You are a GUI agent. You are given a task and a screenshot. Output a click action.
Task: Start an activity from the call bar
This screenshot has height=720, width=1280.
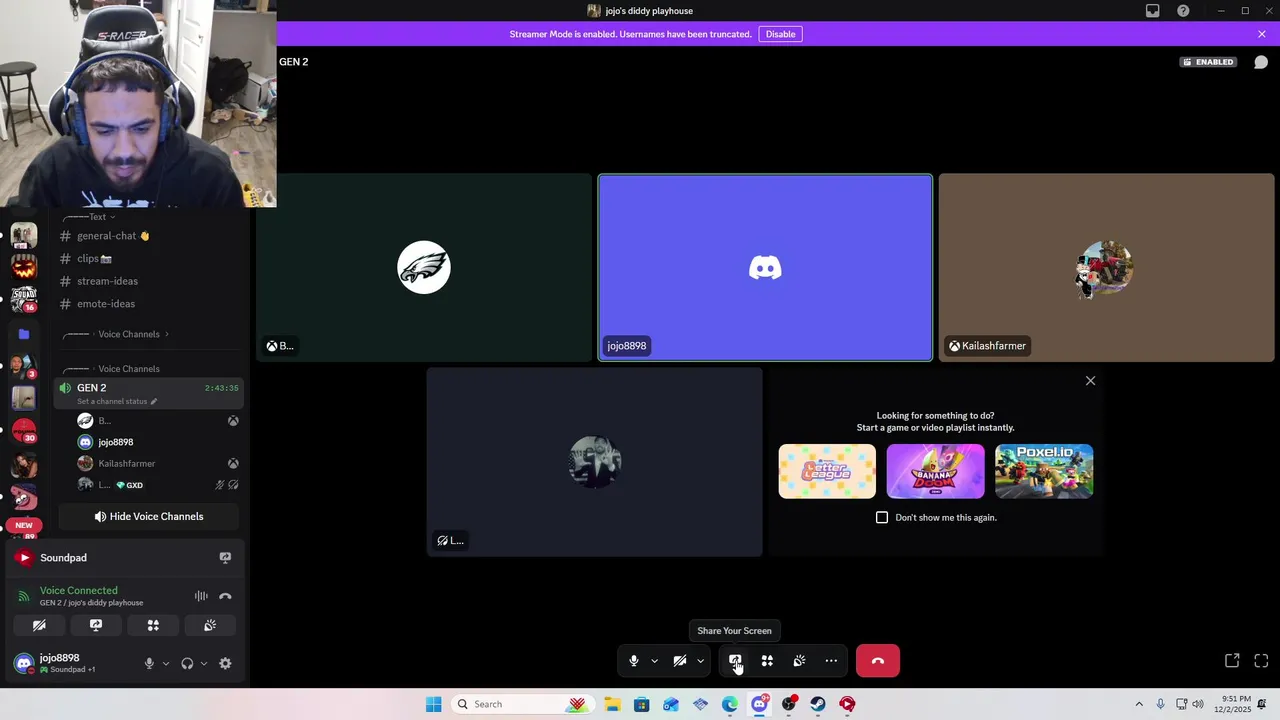click(x=767, y=661)
